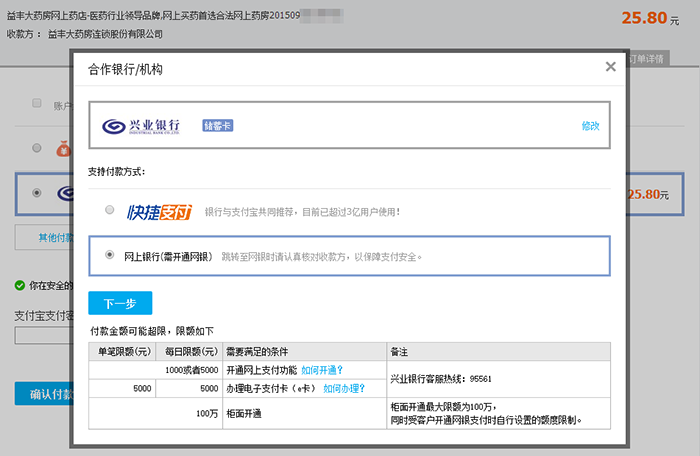The width and height of the screenshot is (700, 456).
Task: Click the 兴业银行客服热线: 95561 text
Action: tap(441, 379)
